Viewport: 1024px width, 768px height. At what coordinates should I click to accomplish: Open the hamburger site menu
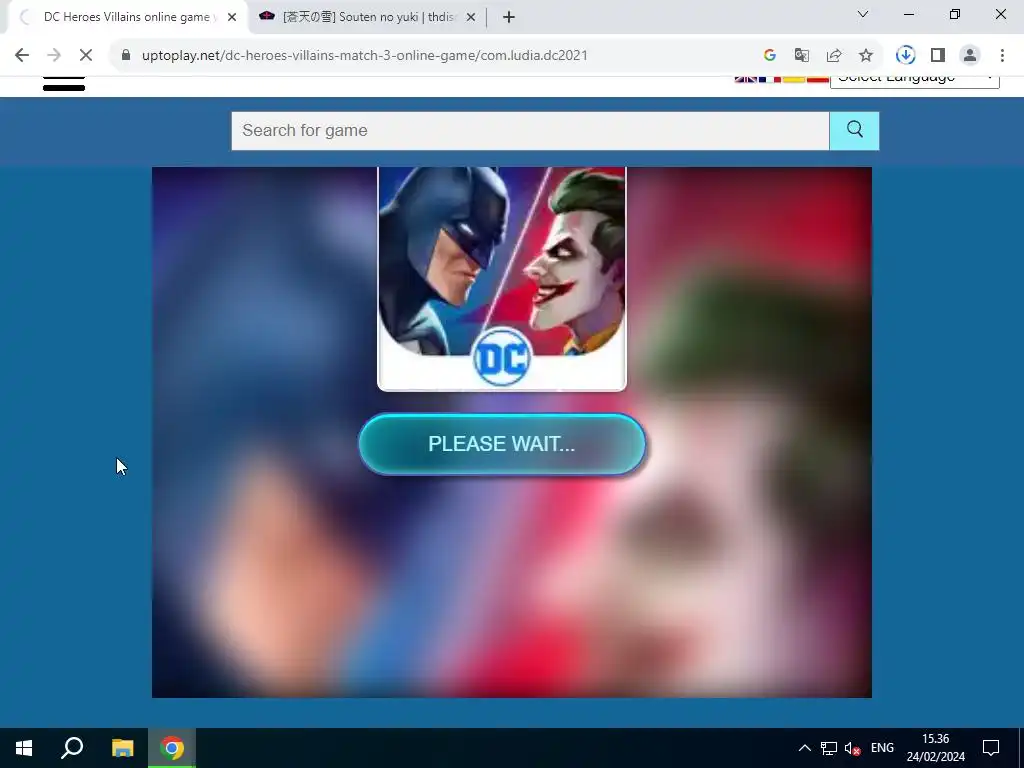64,84
